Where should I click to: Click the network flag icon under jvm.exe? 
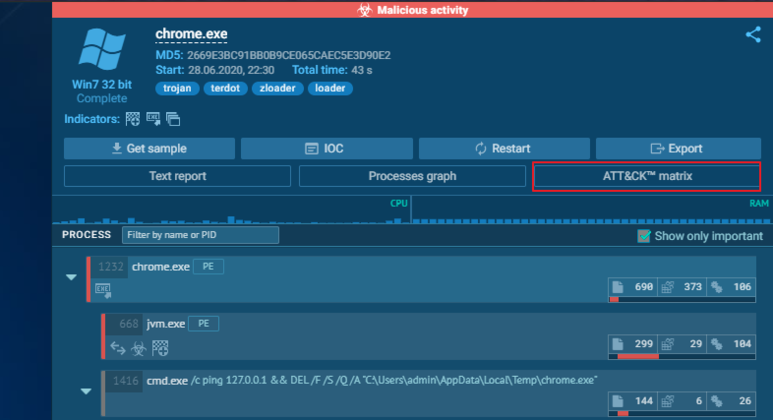click(x=160, y=348)
